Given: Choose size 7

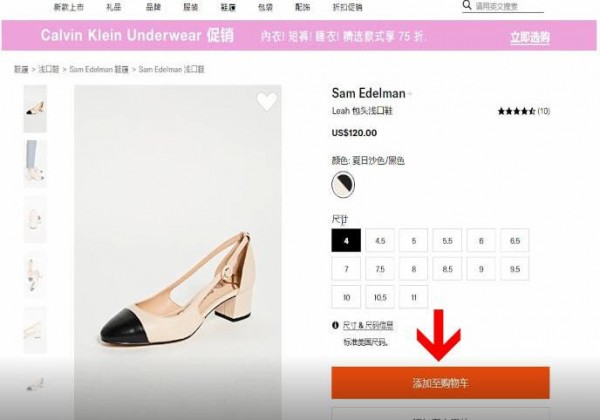Looking at the screenshot, I should click(345, 269).
